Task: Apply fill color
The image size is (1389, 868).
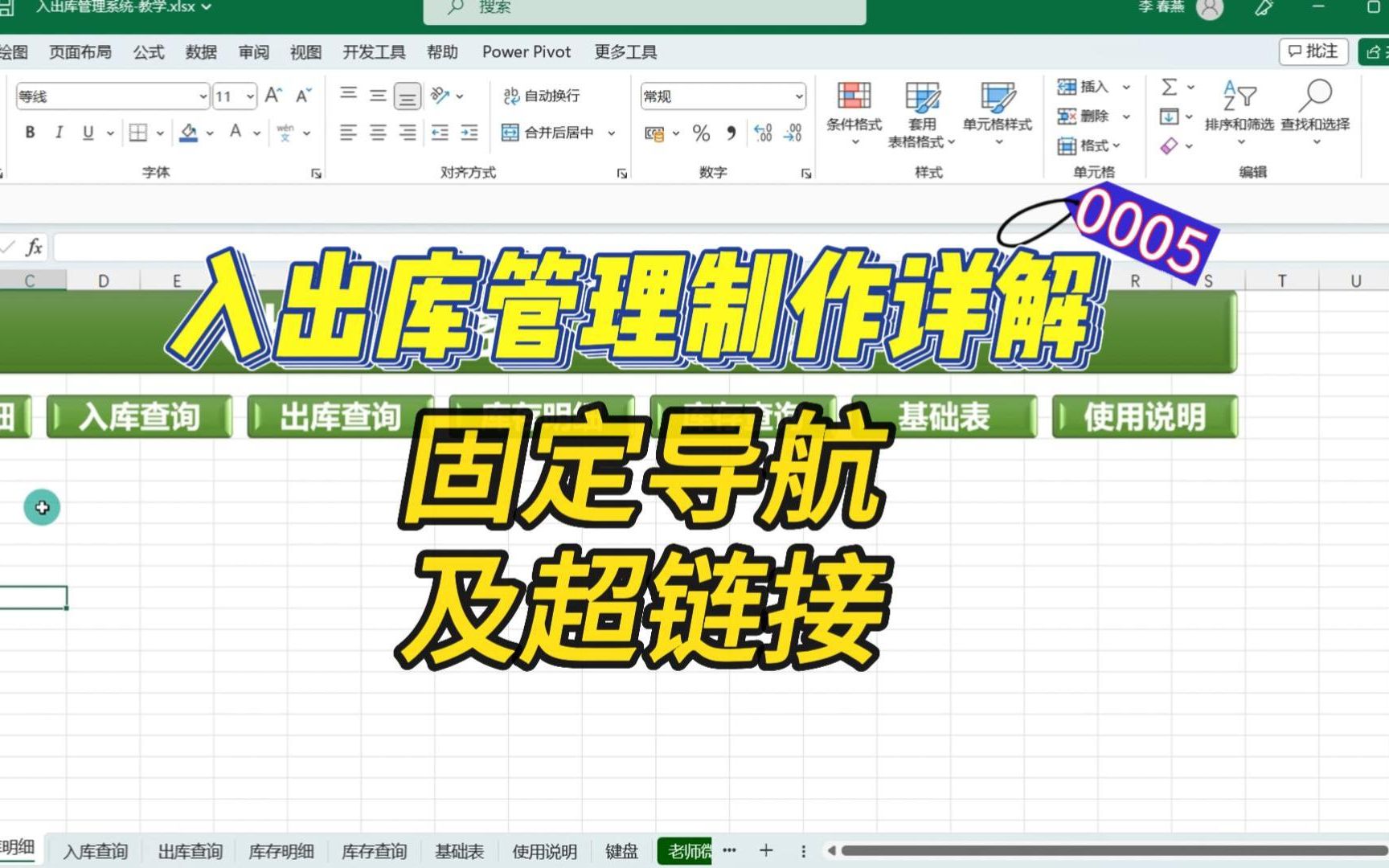Action: (189, 133)
